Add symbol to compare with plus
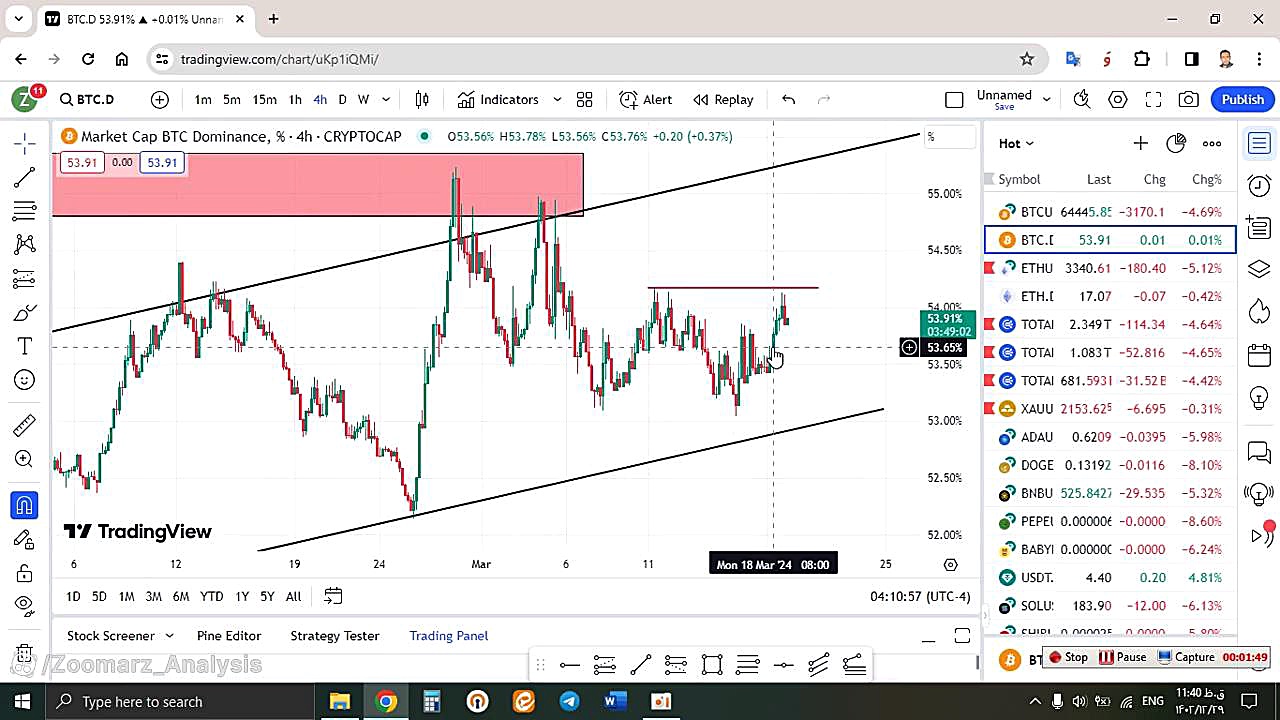This screenshot has height=720, width=1280. coord(160,99)
